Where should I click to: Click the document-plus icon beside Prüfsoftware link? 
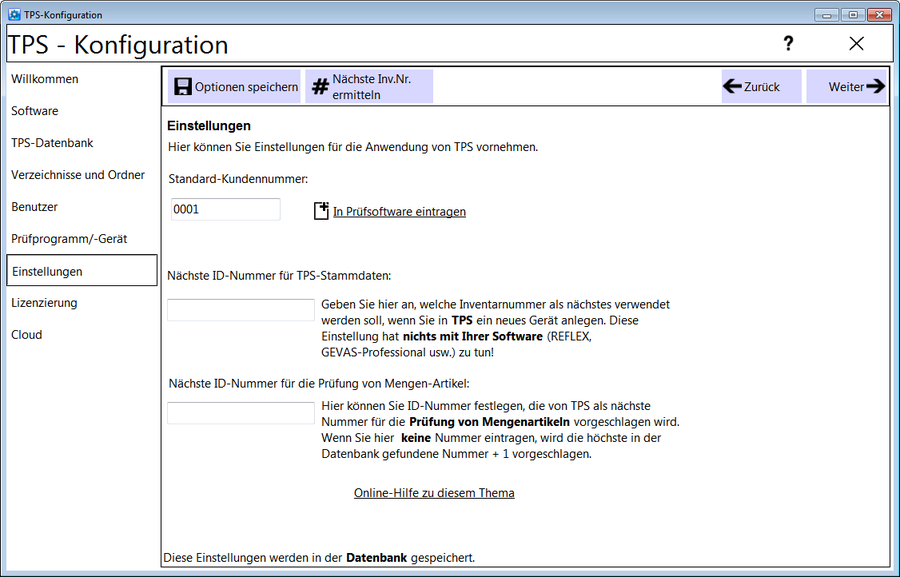tap(321, 211)
